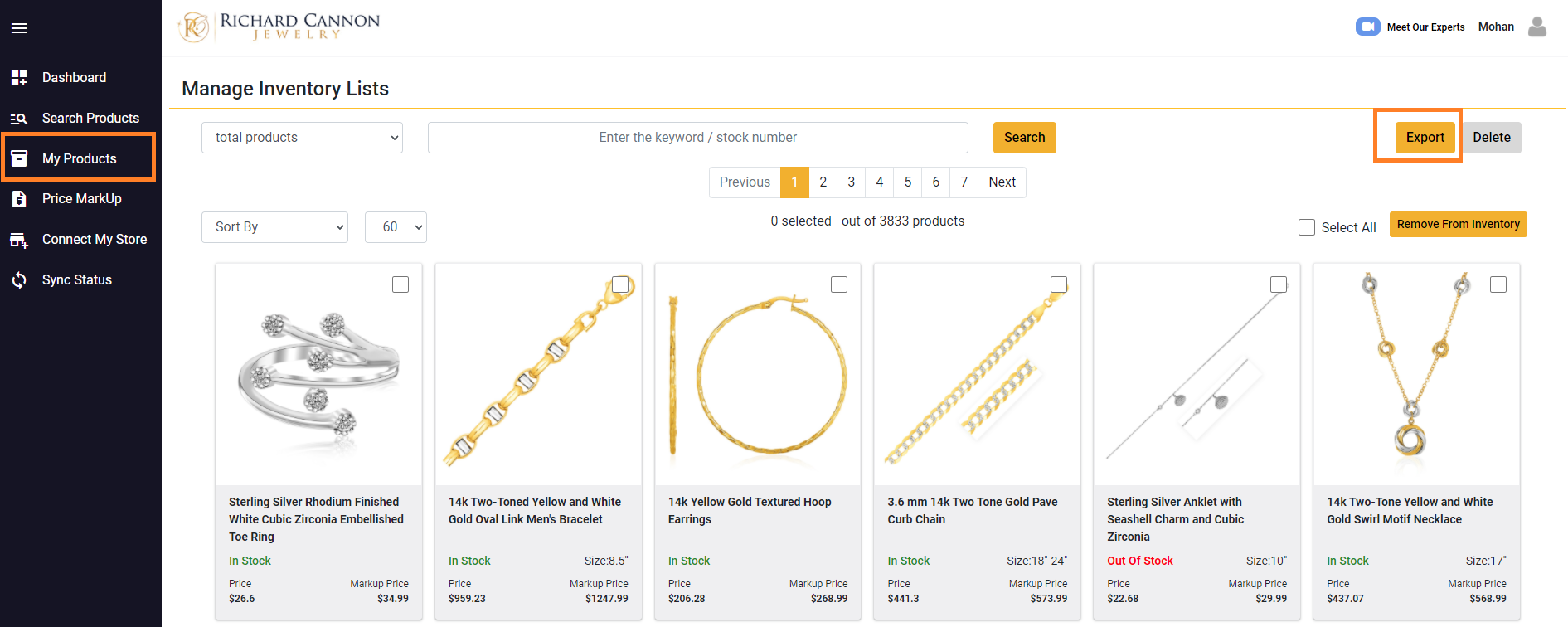The image size is (1568, 627).
Task: Click the Price MarkUp document icon
Action: 19,199
